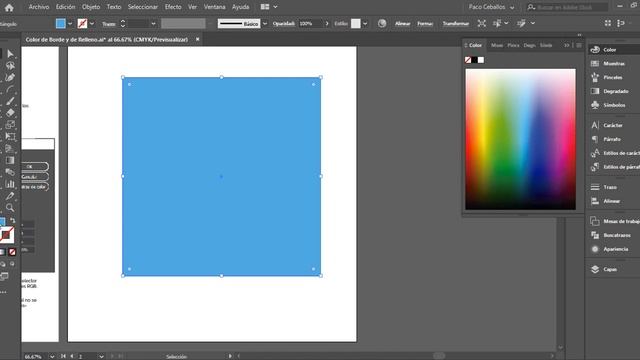The image size is (640, 360).
Task: Click the black swatch in Color panel
Action: point(474,60)
